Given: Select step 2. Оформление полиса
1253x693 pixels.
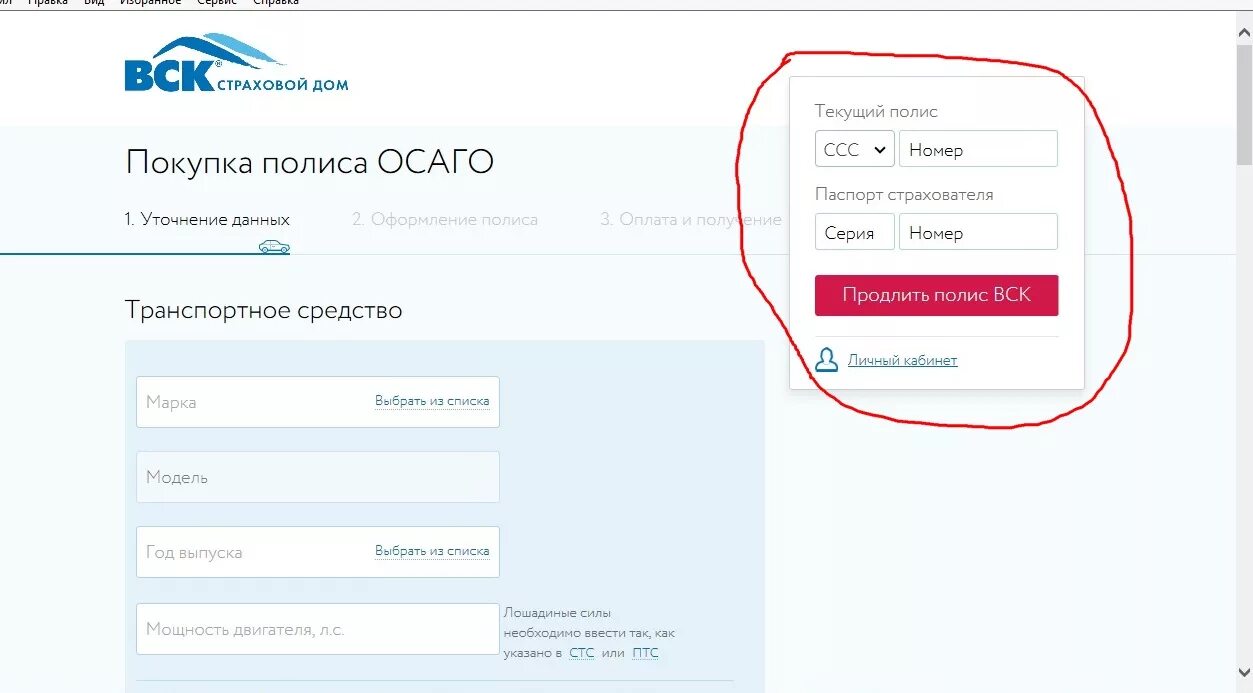Looking at the screenshot, I should 445,219.
